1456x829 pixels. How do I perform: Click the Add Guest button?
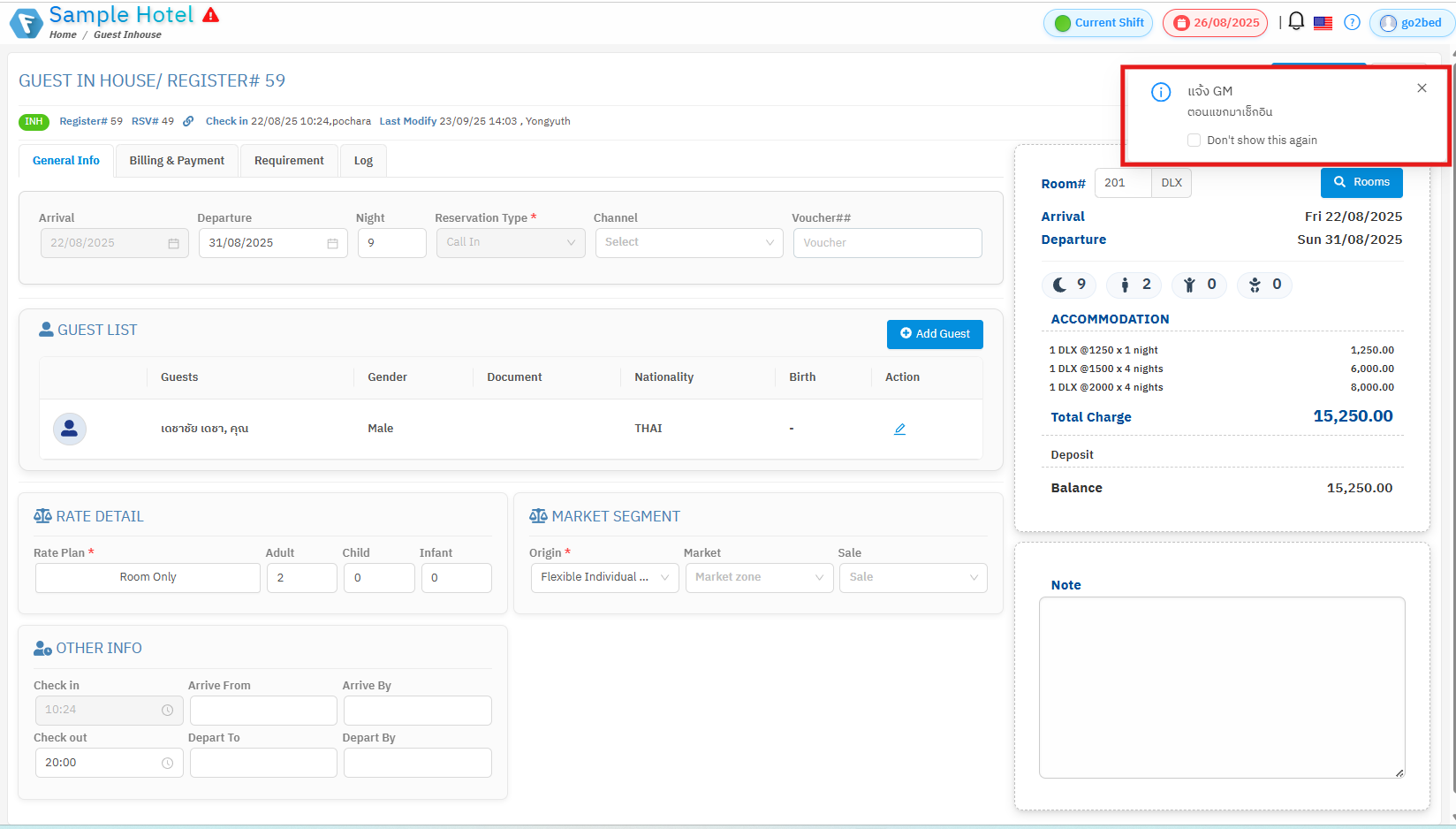click(935, 334)
